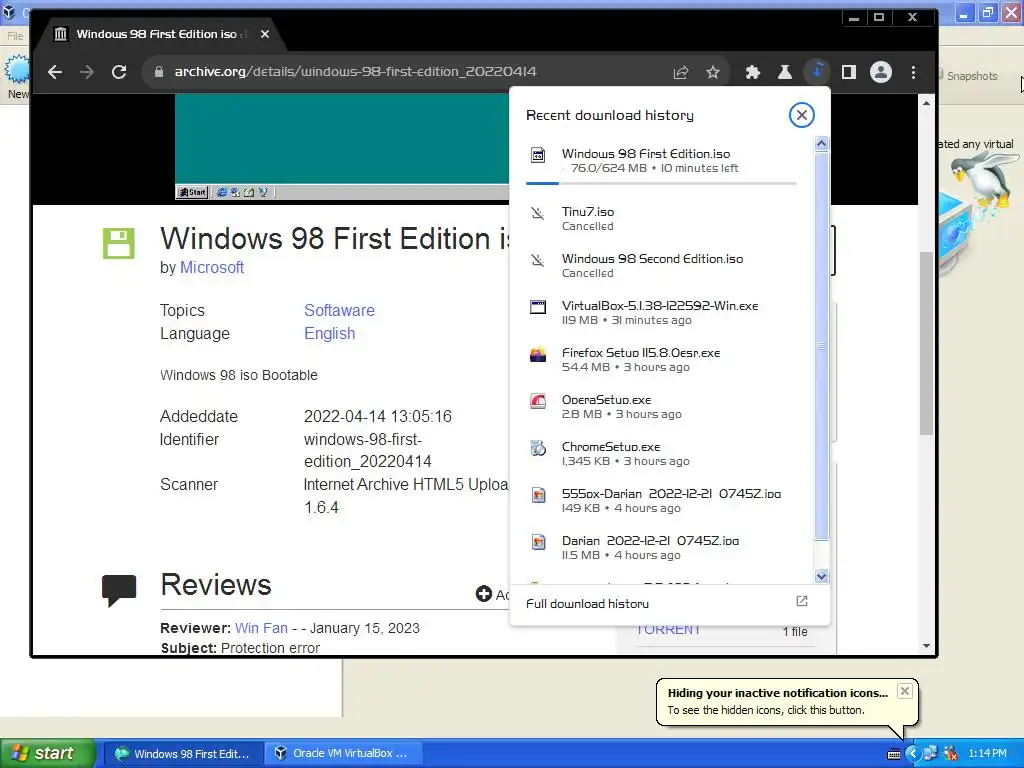Viewport: 1024px width, 768px height.
Task: Bookmark this page with the star icon
Action: point(713,72)
